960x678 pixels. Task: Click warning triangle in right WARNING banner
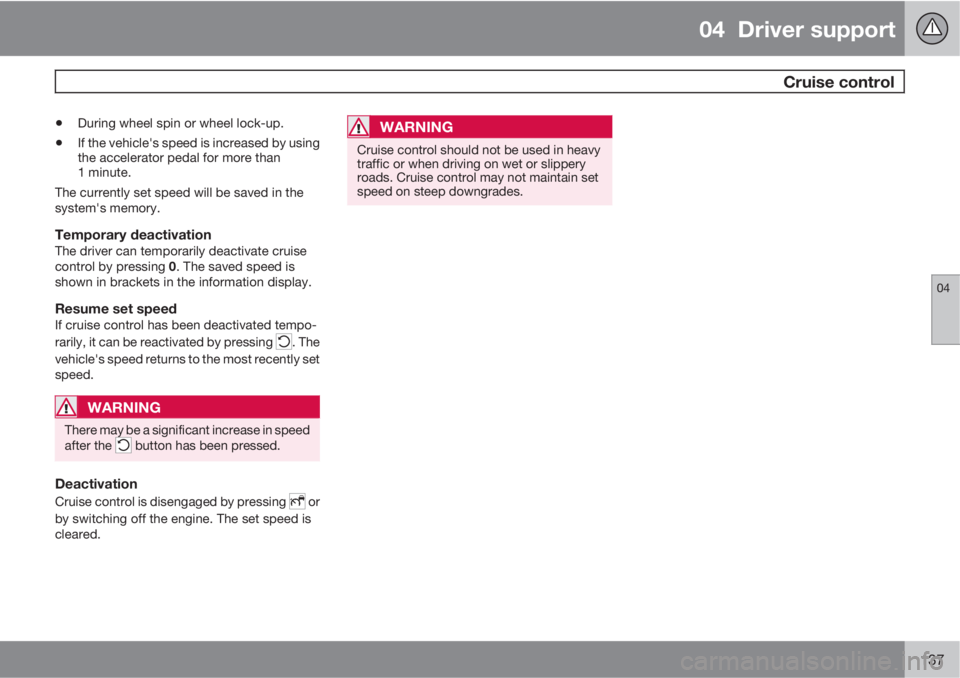(x=358, y=127)
